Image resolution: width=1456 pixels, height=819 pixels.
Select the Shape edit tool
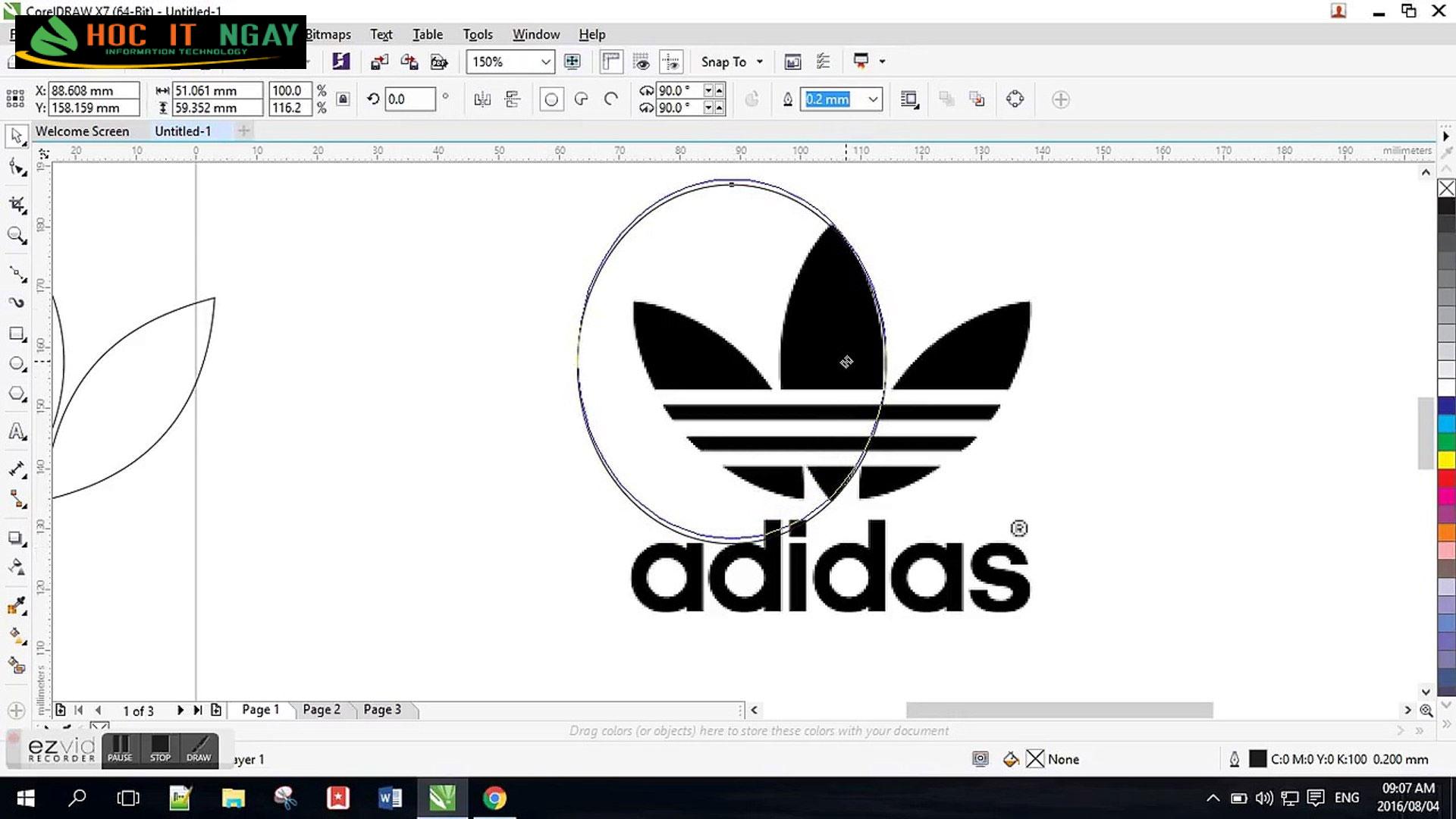(x=16, y=168)
